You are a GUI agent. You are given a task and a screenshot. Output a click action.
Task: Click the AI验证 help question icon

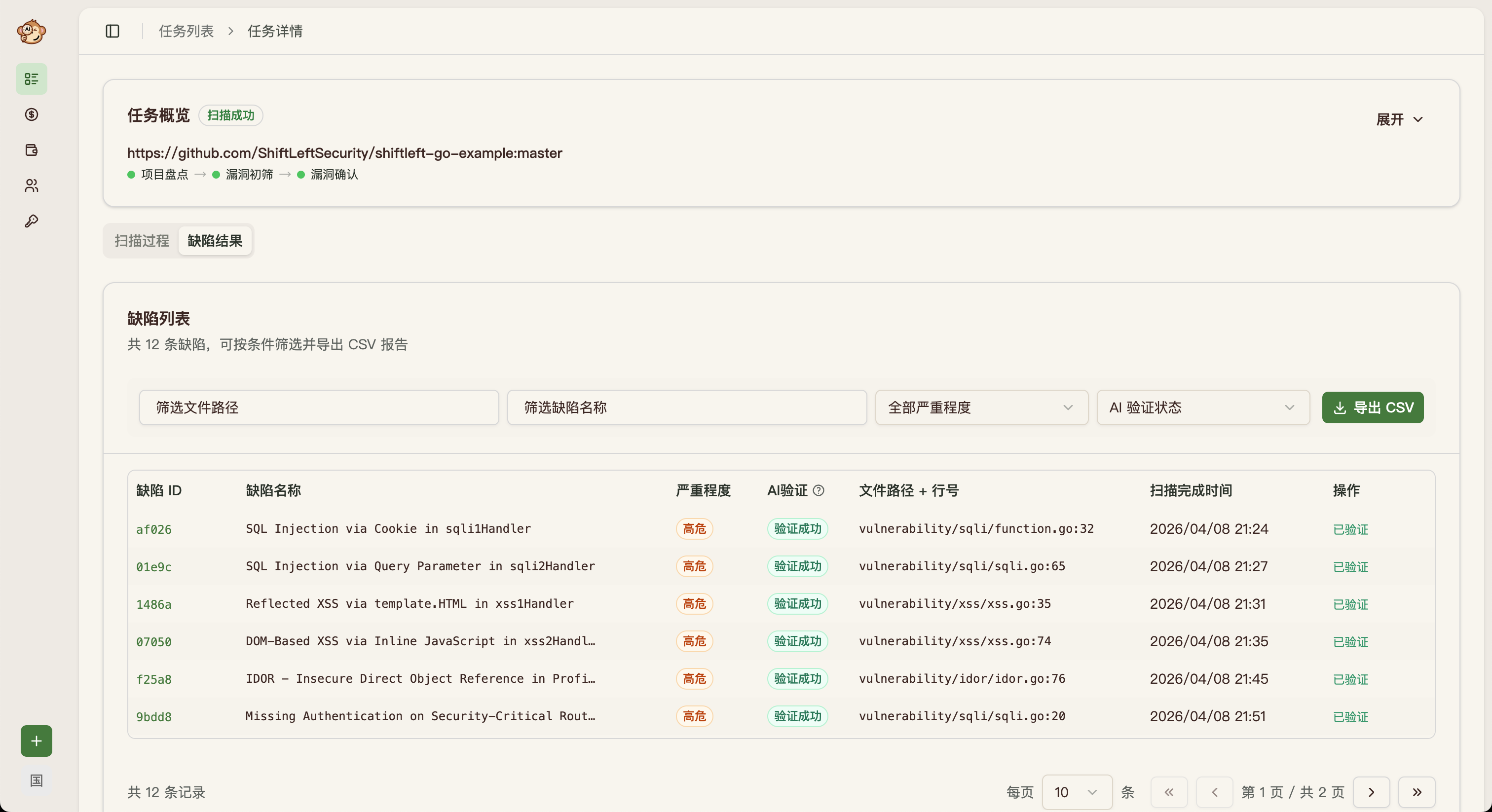(x=819, y=490)
